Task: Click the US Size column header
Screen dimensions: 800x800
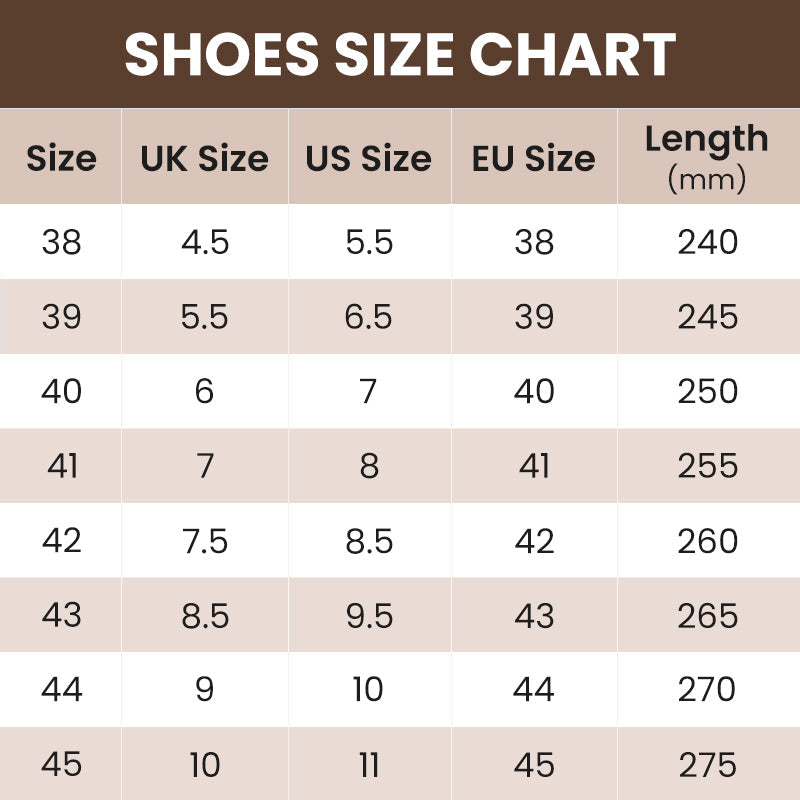Action: (x=369, y=158)
